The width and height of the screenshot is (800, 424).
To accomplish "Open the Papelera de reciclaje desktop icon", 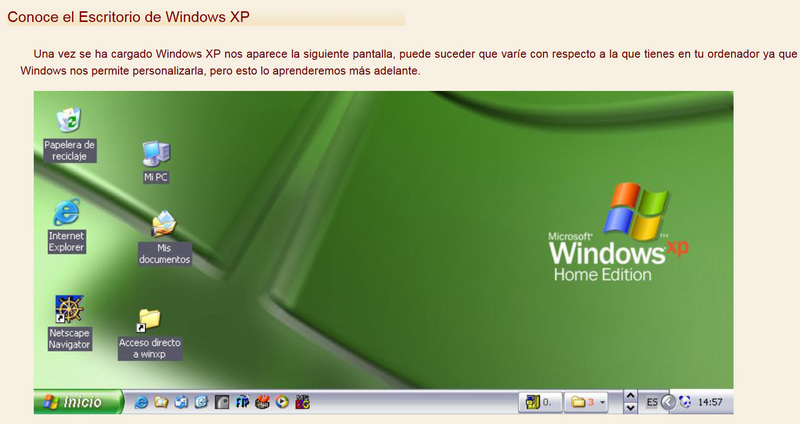I will click(x=69, y=134).
